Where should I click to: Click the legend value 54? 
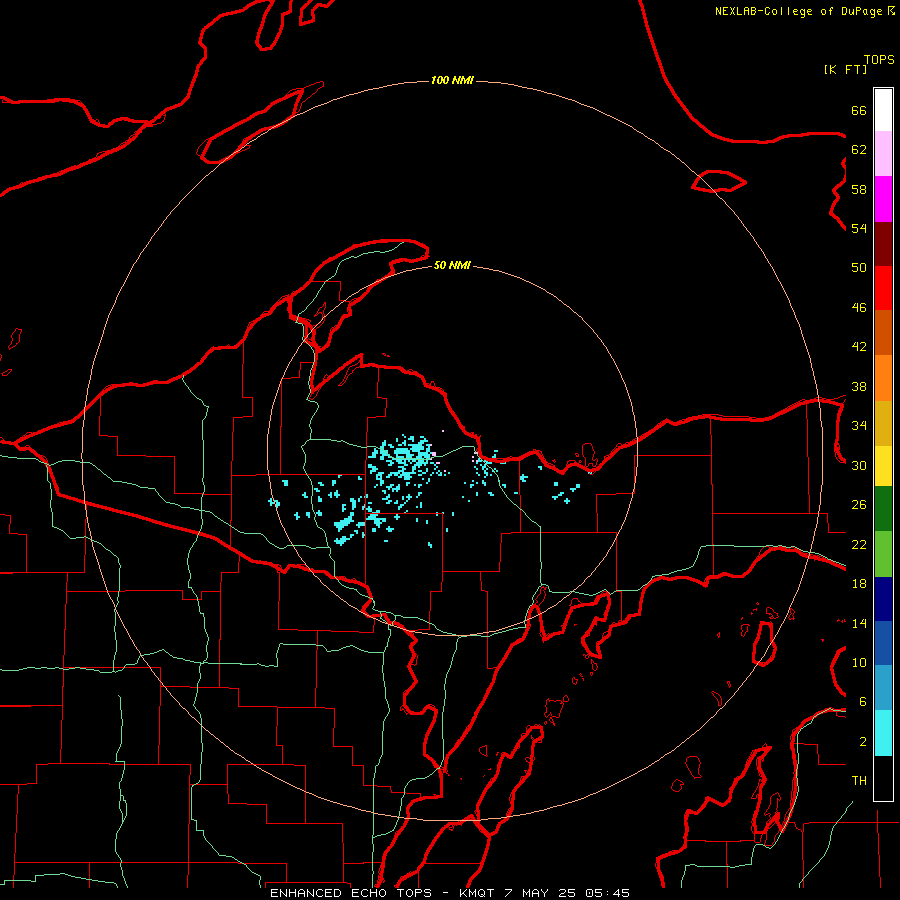[859, 228]
